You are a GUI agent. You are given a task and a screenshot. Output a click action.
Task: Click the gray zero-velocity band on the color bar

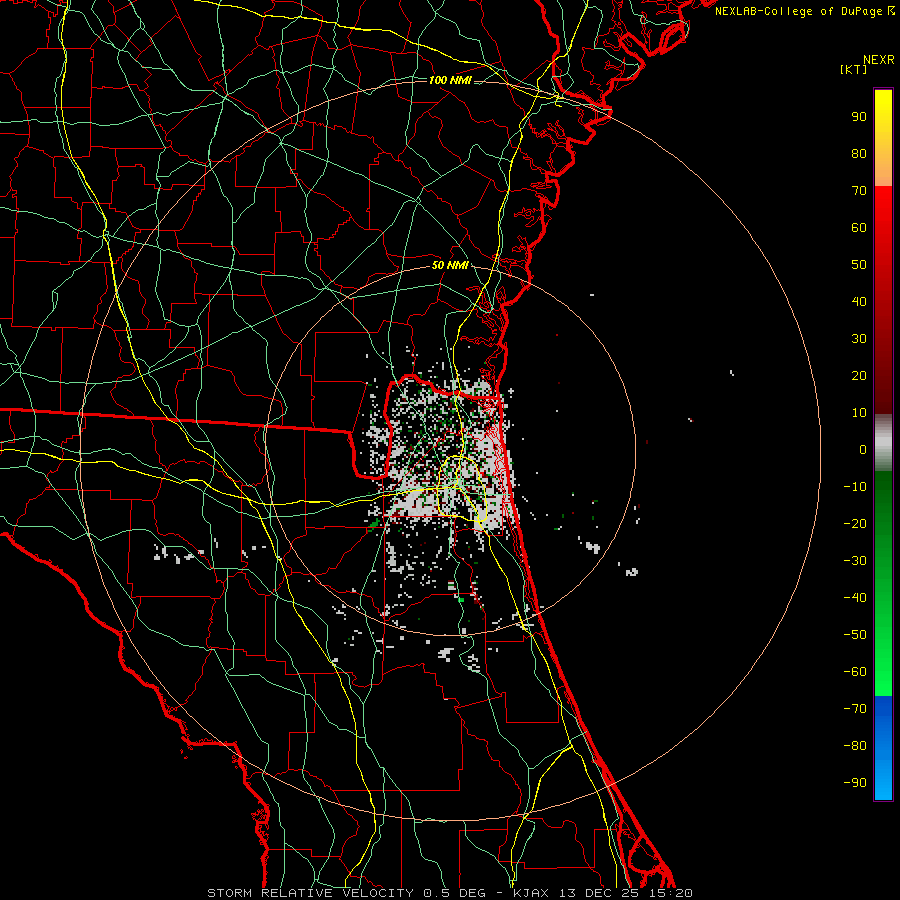pos(883,443)
